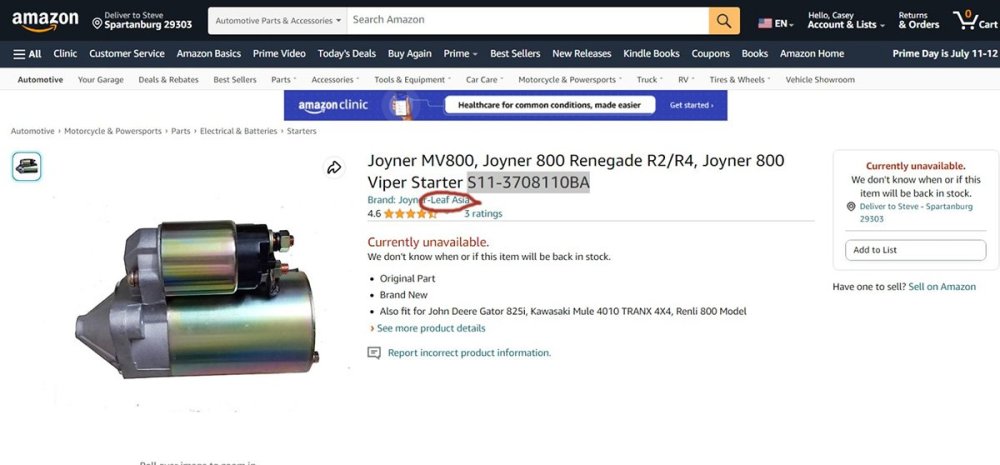
Task: Select the starter product thumbnail image
Action: tap(27, 166)
